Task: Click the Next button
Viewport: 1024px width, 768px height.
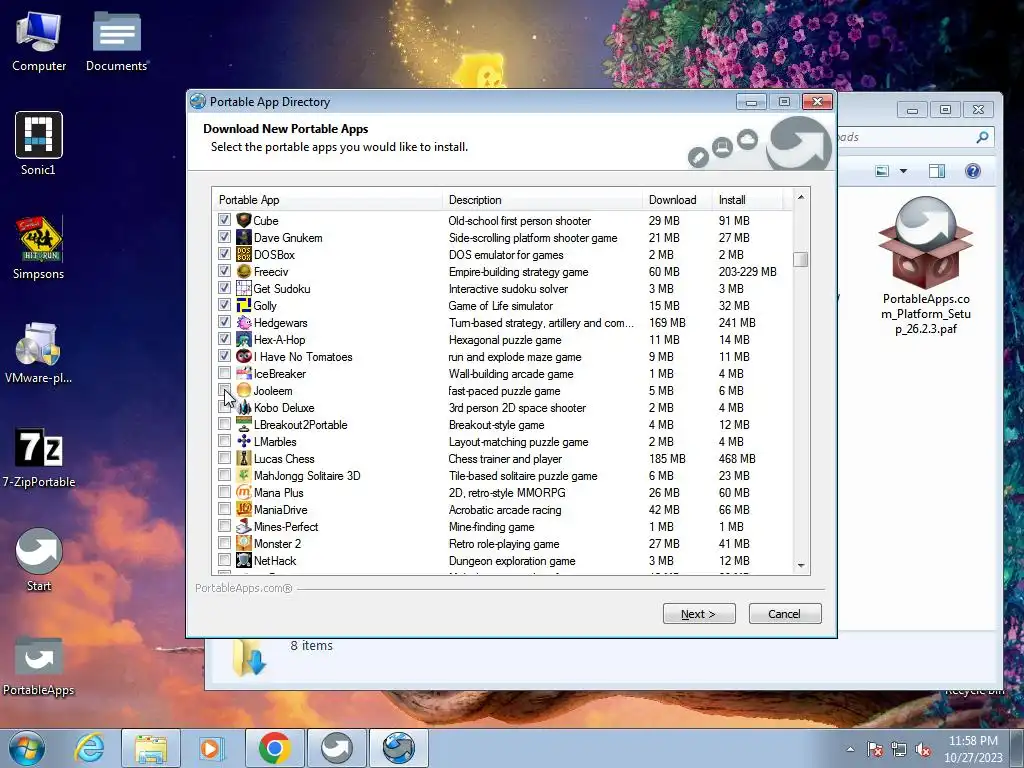Action: click(x=699, y=614)
